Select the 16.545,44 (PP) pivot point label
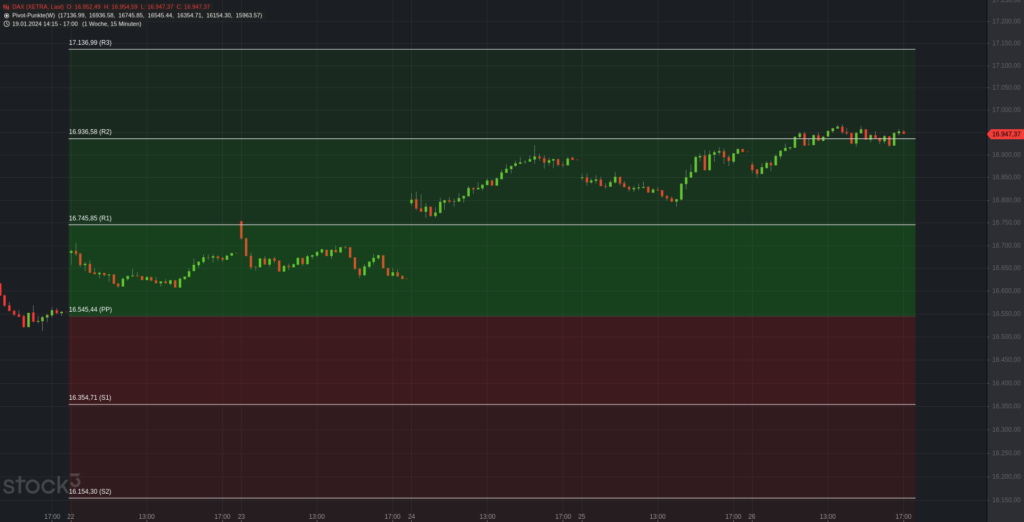Viewport: 1024px width, 522px height. 90,310
